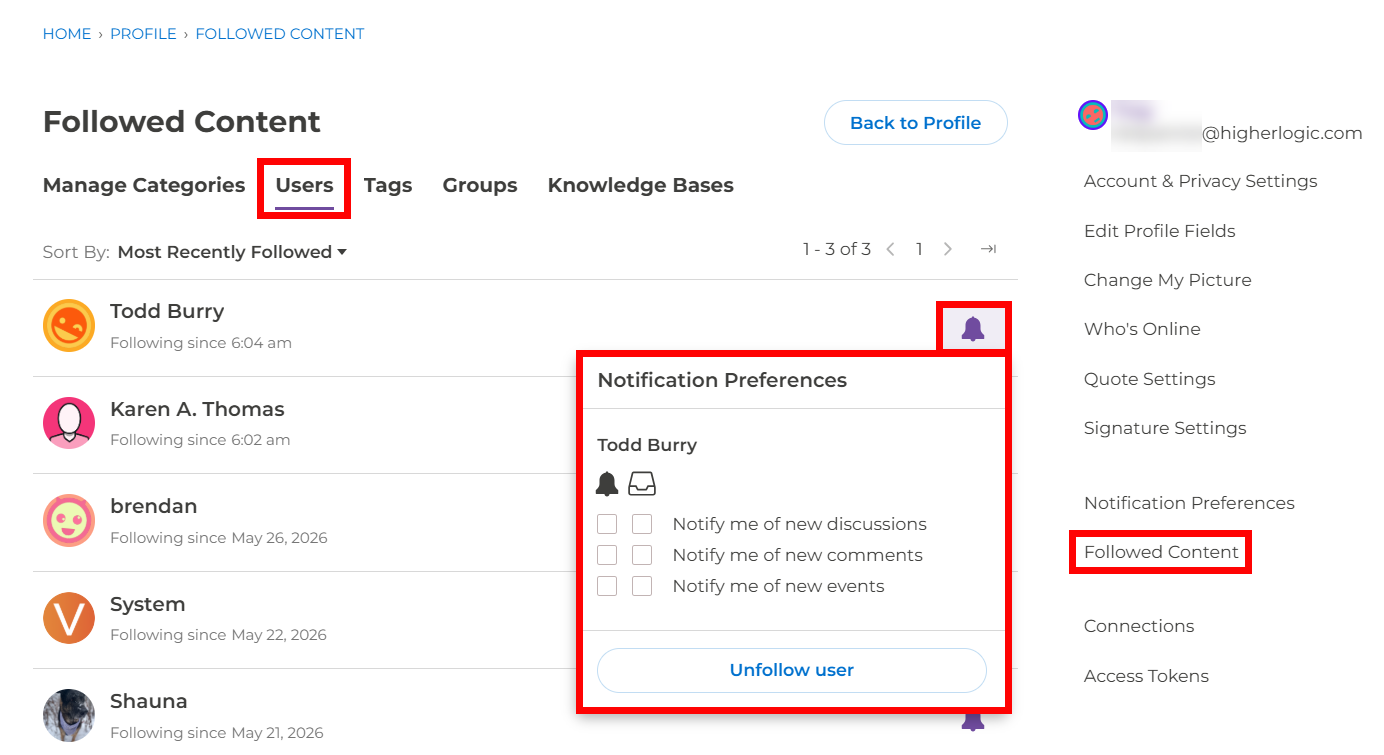The height and width of the screenshot is (755, 1384).
Task: Select the Users tab
Action: coord(304,185)
